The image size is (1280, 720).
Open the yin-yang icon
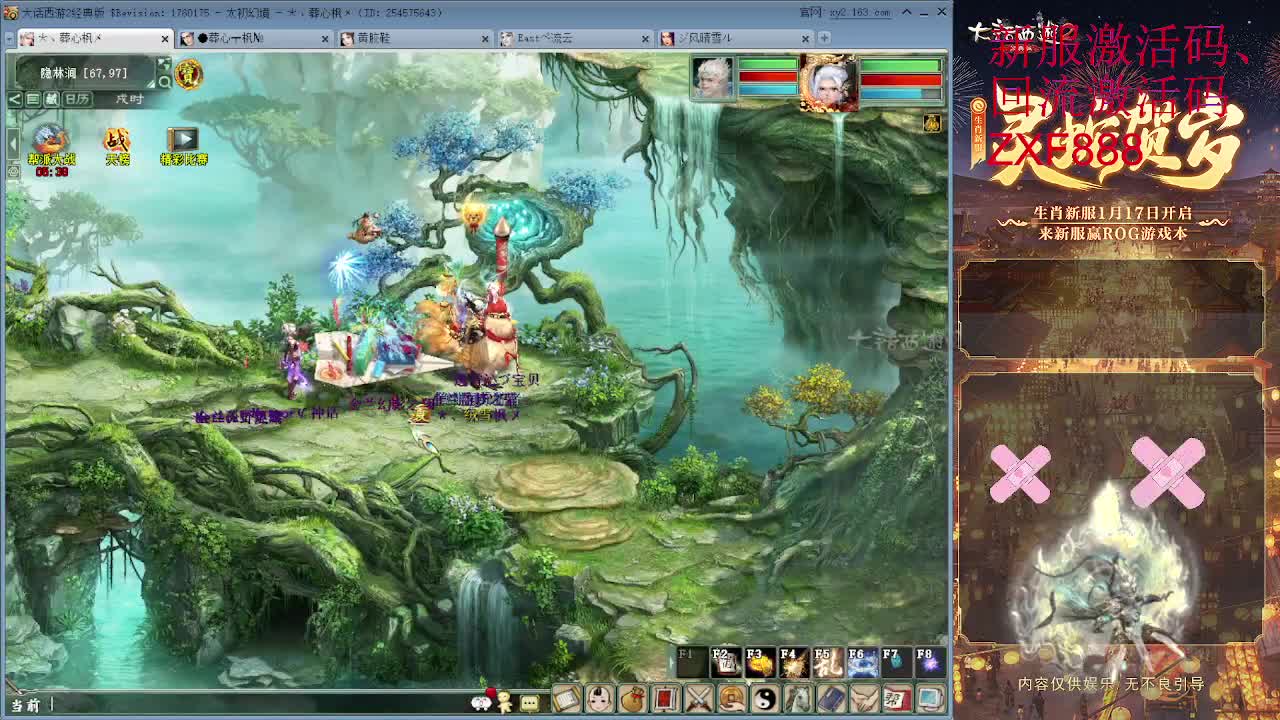coord(765,700)
